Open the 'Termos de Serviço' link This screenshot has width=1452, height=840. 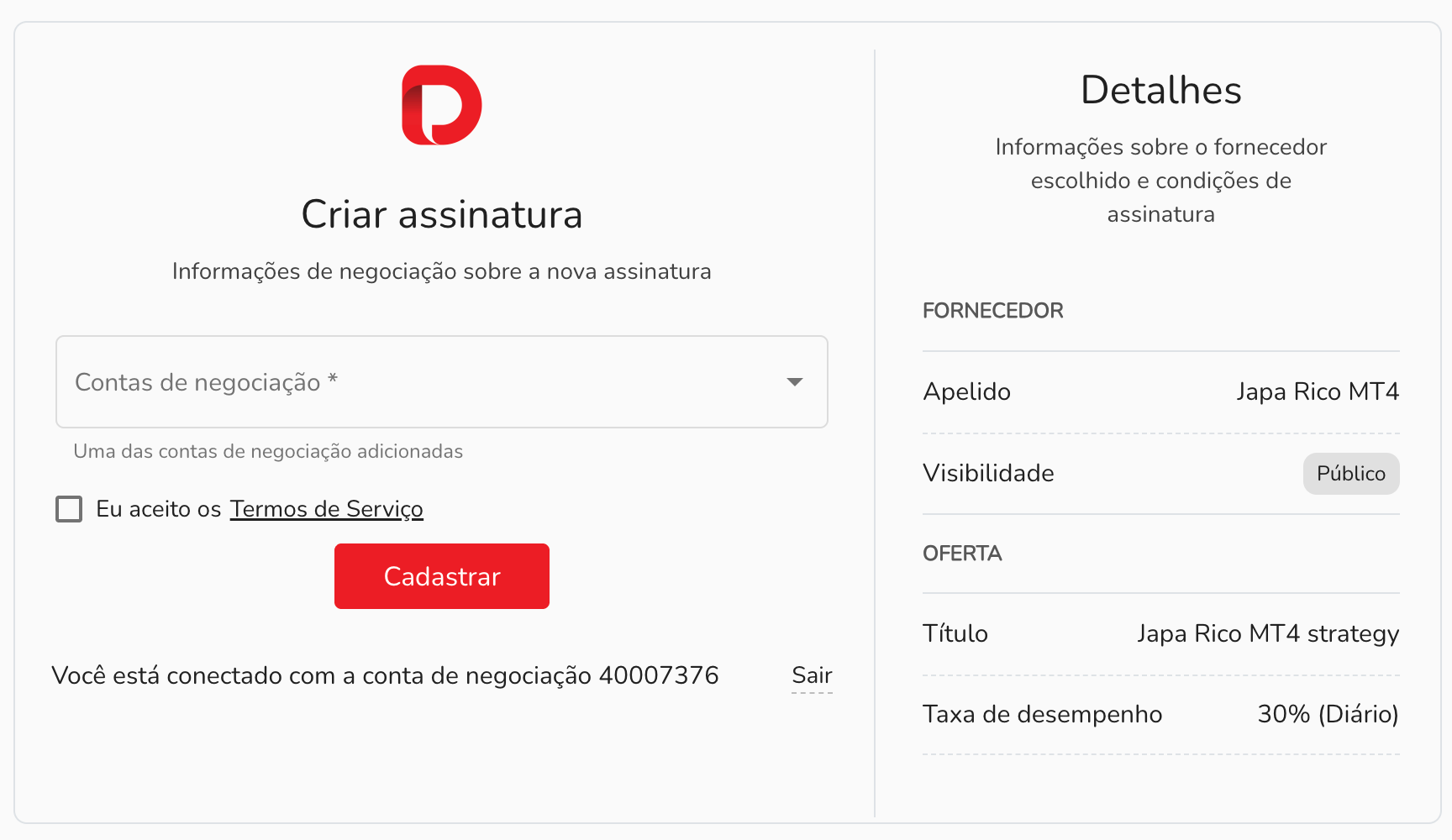(326, 509)
